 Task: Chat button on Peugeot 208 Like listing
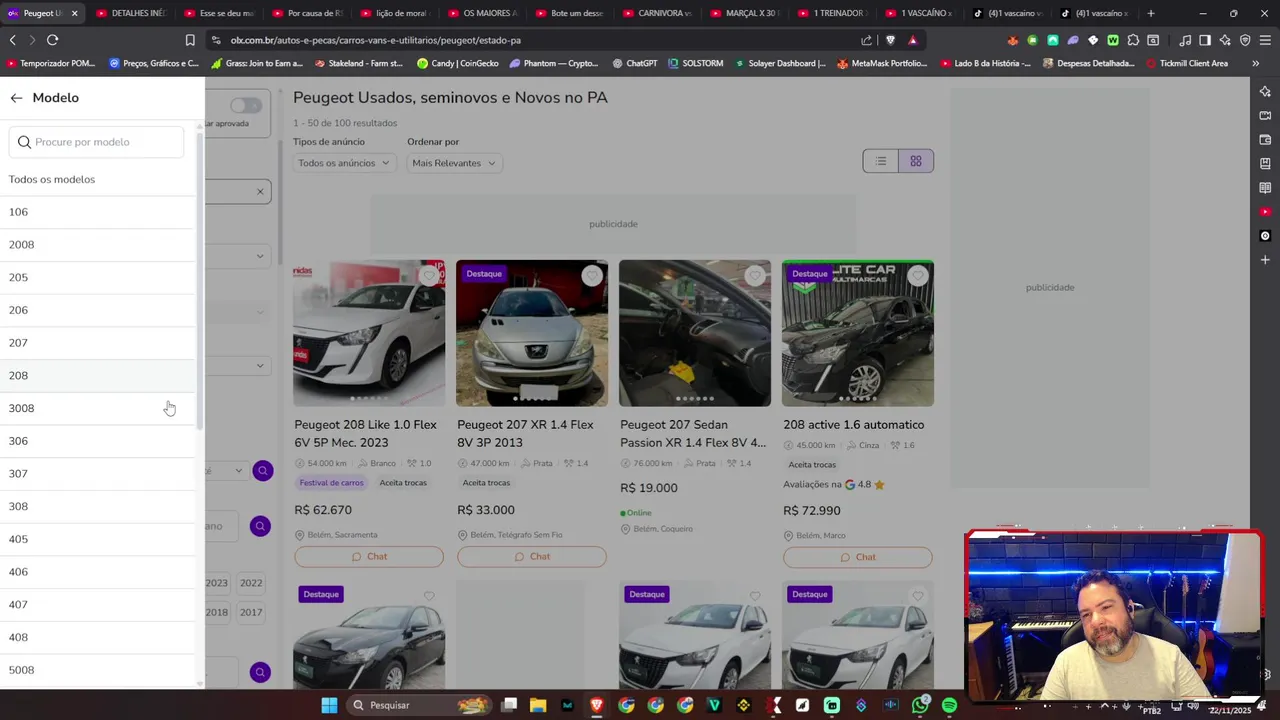(x=369, y=556)
